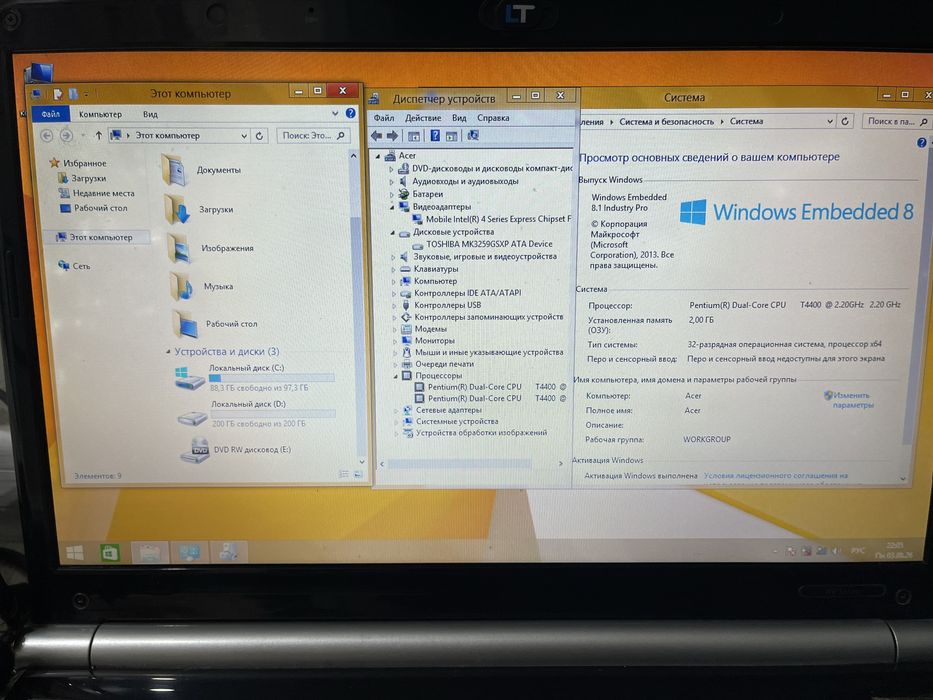Select Сеть in navigation pane
Image resolution: width=933 pixels, height=700 pixels.
pyautogui.click(x=82, y=266)
